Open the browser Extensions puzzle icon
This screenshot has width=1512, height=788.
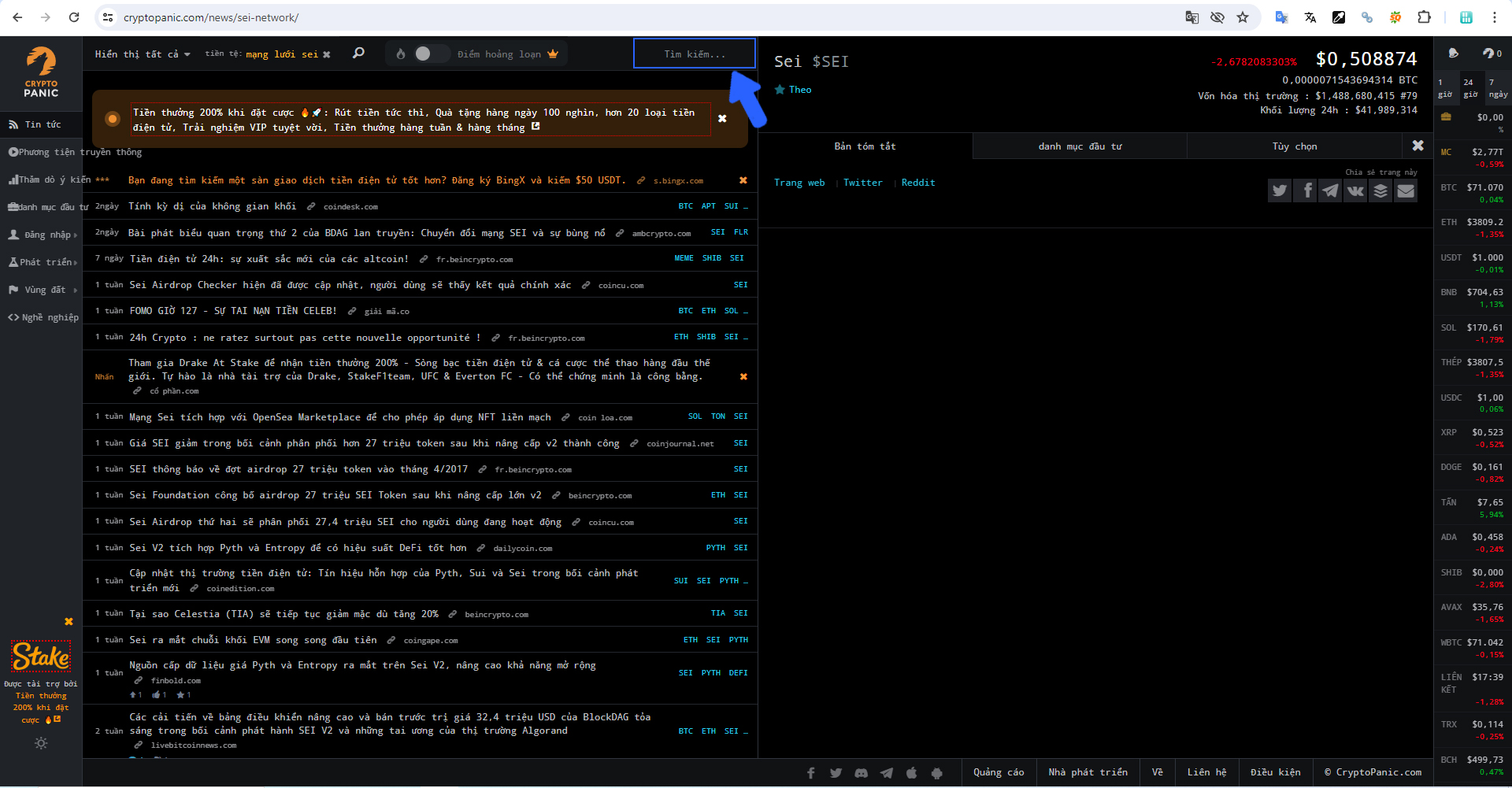(x=1424, y=17)
